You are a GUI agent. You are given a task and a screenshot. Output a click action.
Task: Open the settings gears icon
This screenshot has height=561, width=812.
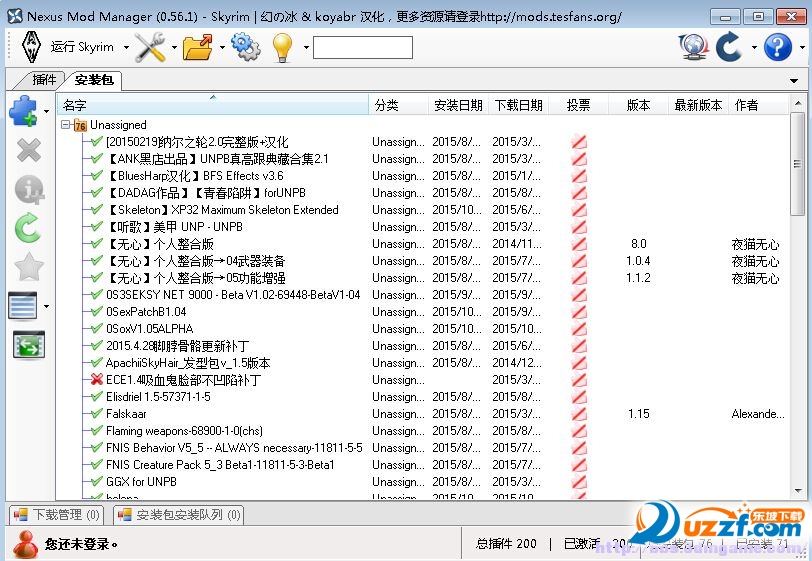pyautogui.click(x=246, y=47)
